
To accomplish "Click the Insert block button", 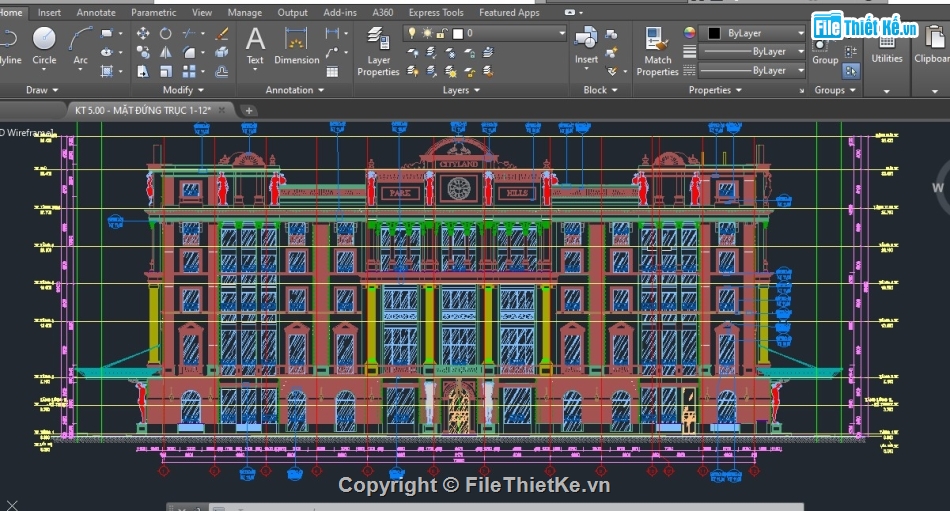I will tap(586, 45).
